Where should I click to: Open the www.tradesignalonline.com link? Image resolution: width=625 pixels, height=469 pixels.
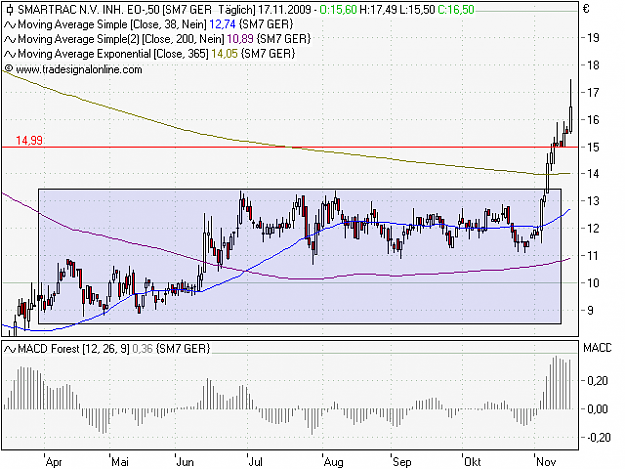click(79, 70)
